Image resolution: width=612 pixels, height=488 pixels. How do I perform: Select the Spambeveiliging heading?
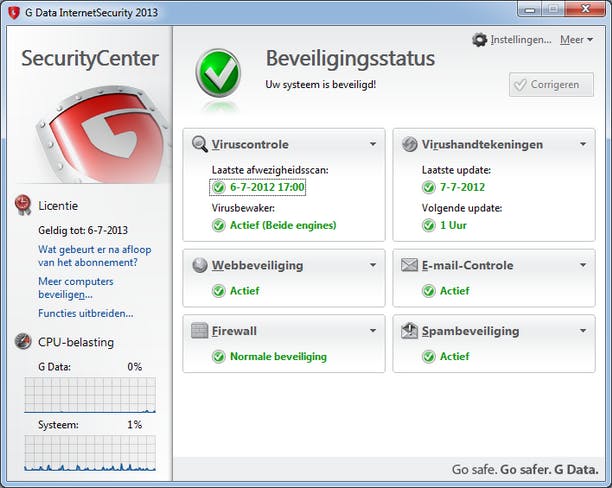pos(470,331)
